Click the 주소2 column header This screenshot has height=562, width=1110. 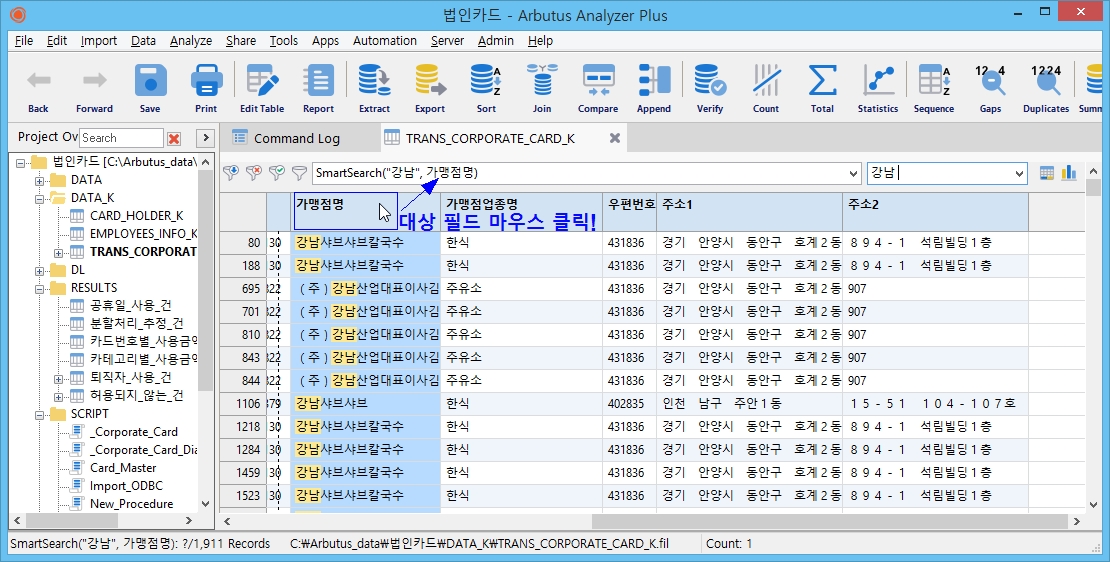click(x=935, y=212)
